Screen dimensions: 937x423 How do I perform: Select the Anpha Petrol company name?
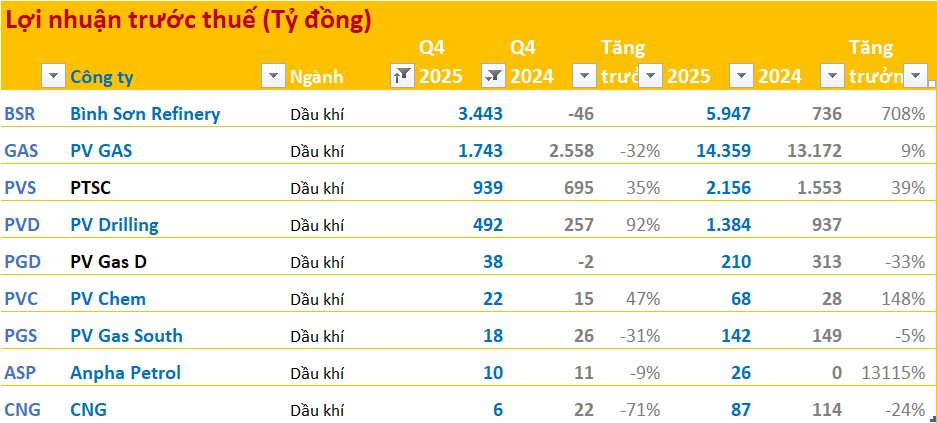(125, 373)
